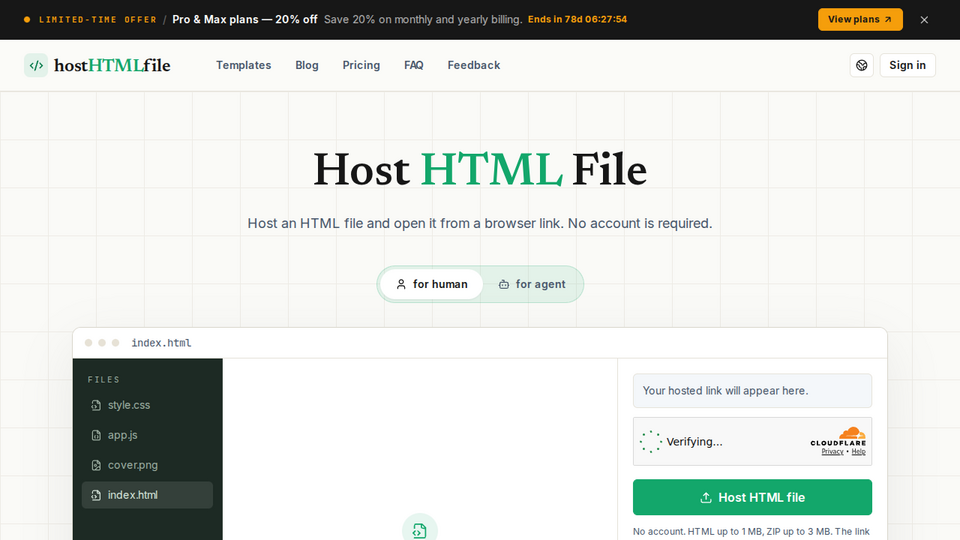
Task: Open the Pricing page
Action: point(361,65)
